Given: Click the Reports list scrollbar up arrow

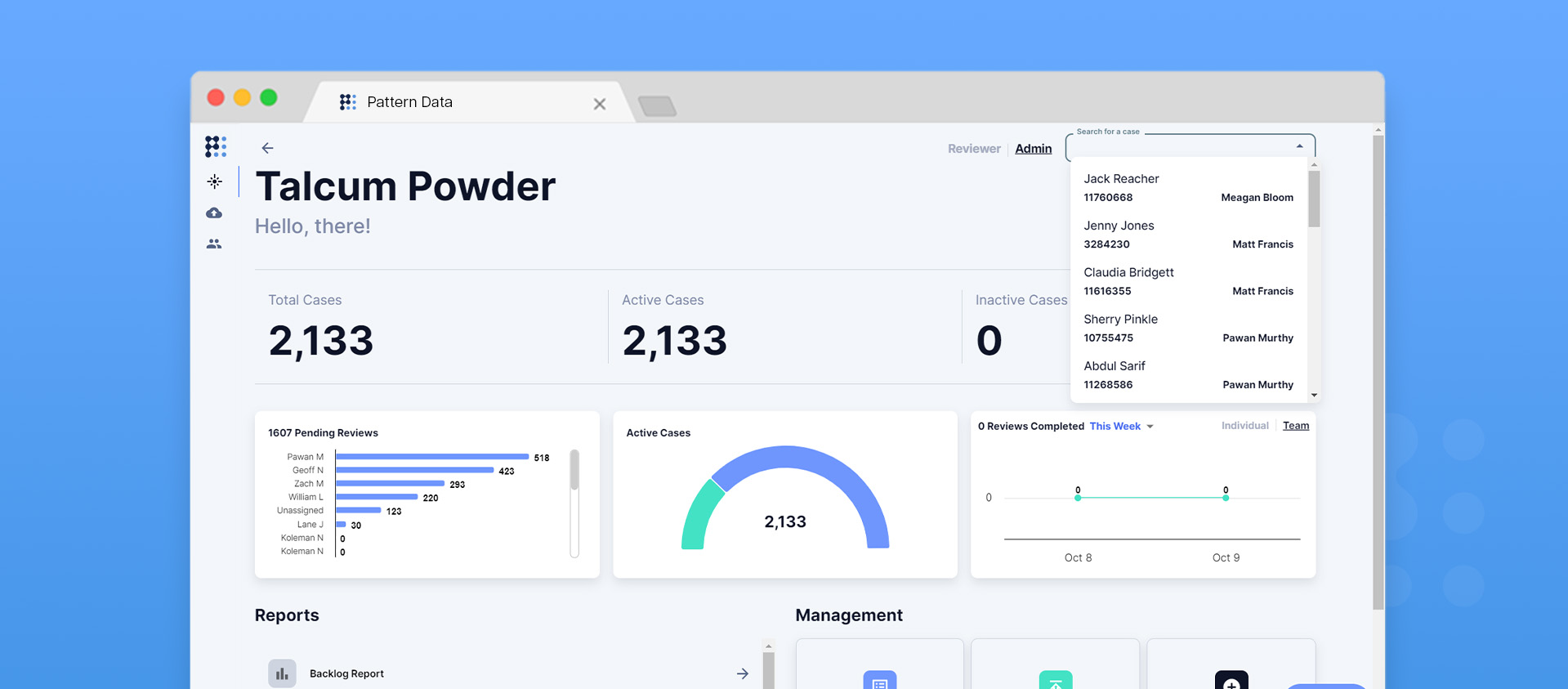Looking at the screenshot, I should [x=768, y=646].
